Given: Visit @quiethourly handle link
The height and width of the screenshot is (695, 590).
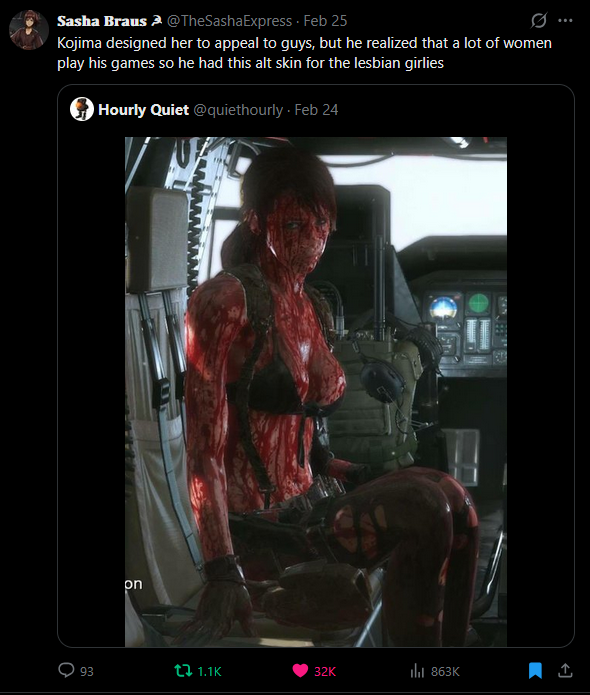Looking at the screenshot, I should [x=238, y=109].
